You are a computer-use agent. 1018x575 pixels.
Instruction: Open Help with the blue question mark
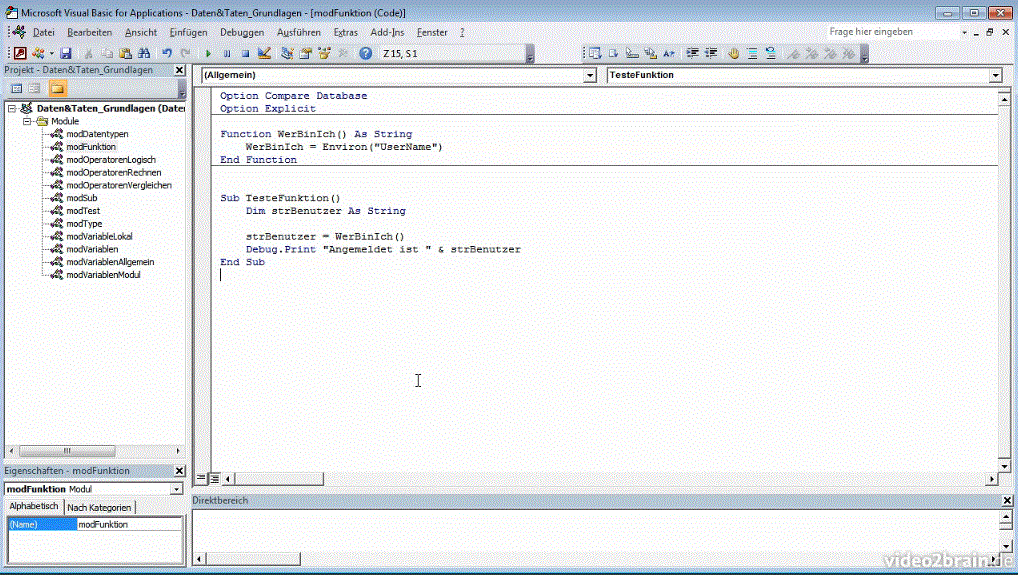(x=366, y=53)
